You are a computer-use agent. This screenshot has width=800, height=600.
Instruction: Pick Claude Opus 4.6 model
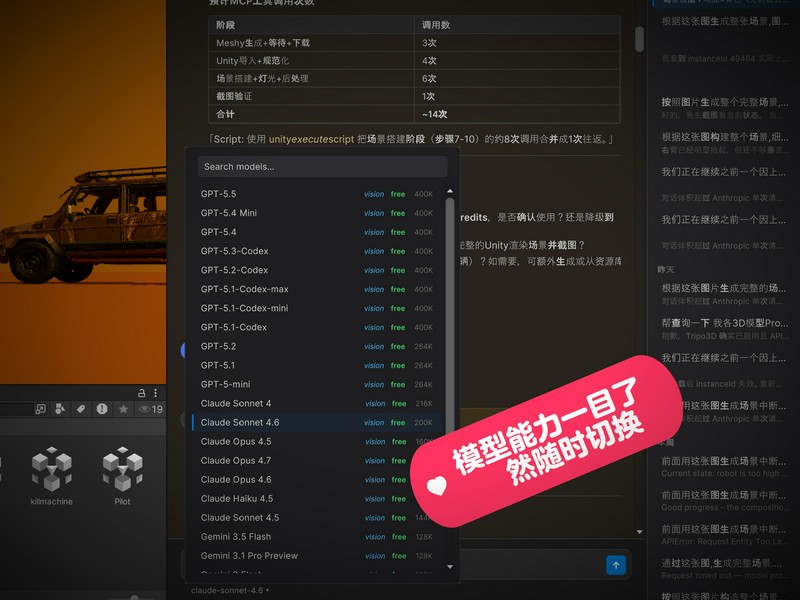(x=316, y=480)
